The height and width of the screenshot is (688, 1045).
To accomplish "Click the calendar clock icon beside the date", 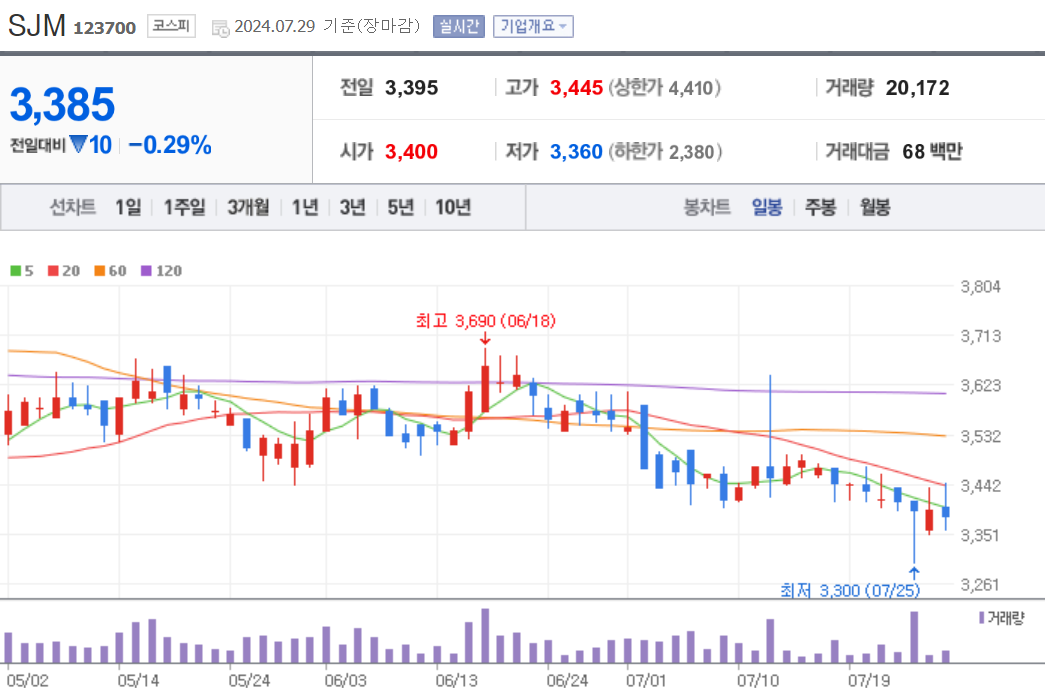I will pyautogui.click(x=221, y=28).
